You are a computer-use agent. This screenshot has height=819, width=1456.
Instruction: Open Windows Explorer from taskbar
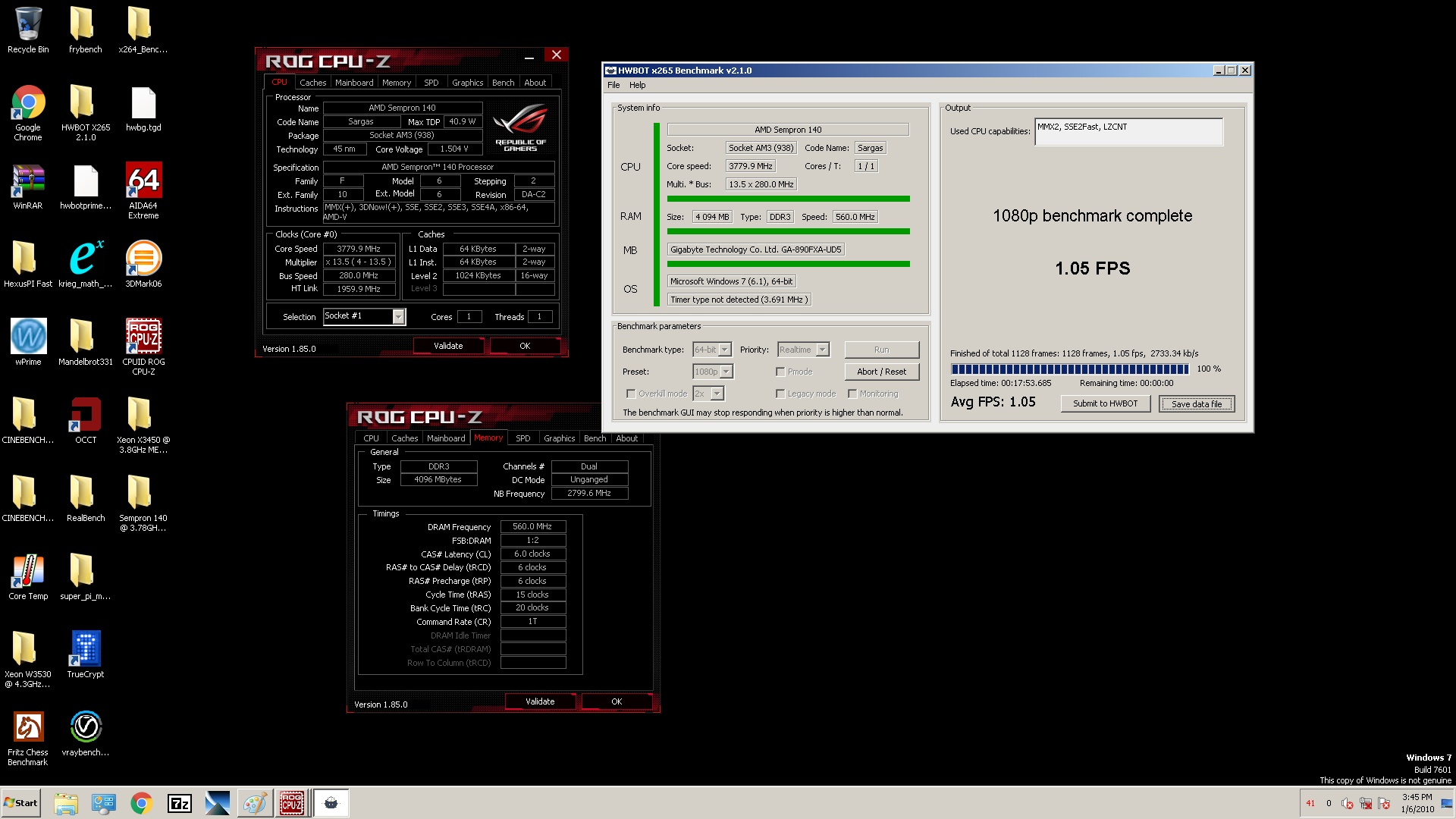click(x=66, y=803)
